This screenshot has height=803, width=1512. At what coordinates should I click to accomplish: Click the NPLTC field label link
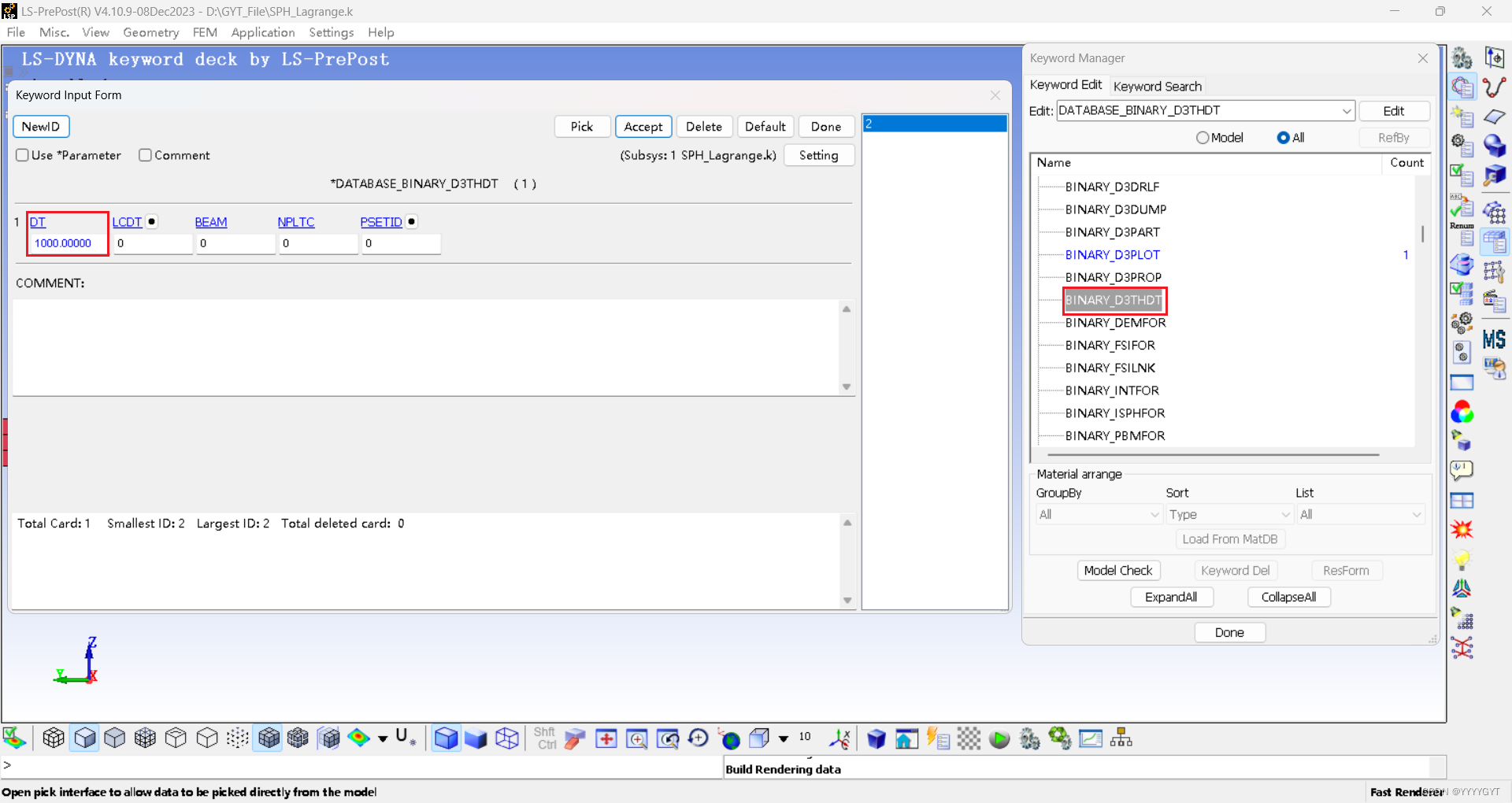point(296,222)
